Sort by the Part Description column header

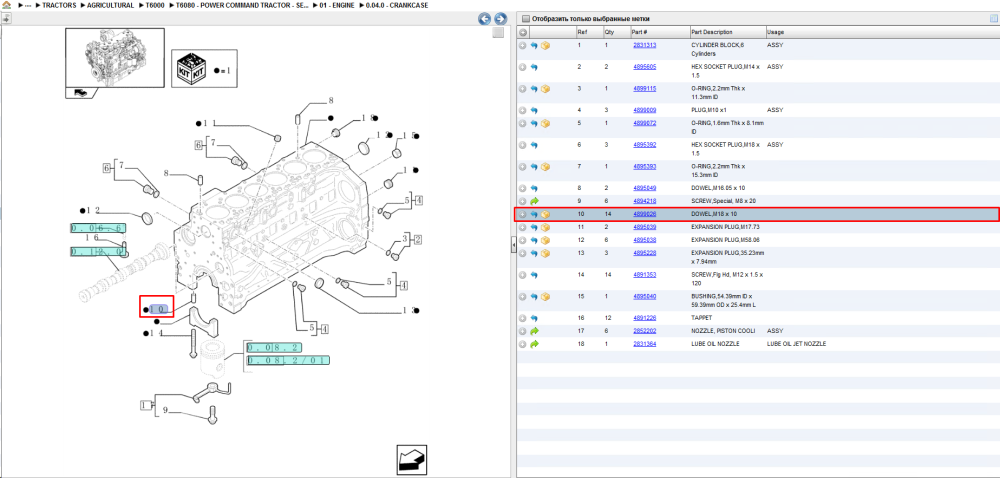click(712, 32)
